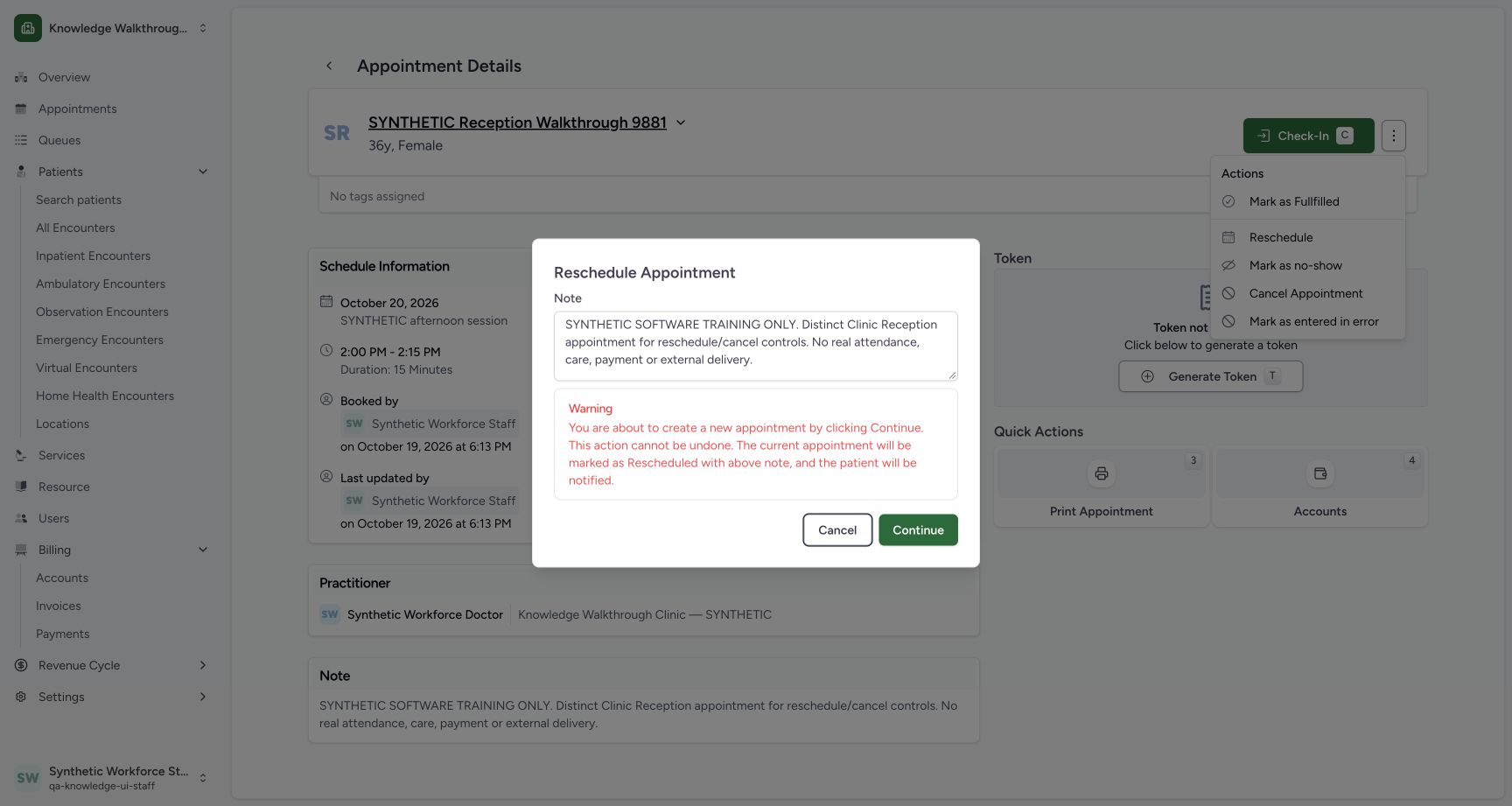Click the green Check-In button
The image size is (1512, 806).
point(1308,136)
